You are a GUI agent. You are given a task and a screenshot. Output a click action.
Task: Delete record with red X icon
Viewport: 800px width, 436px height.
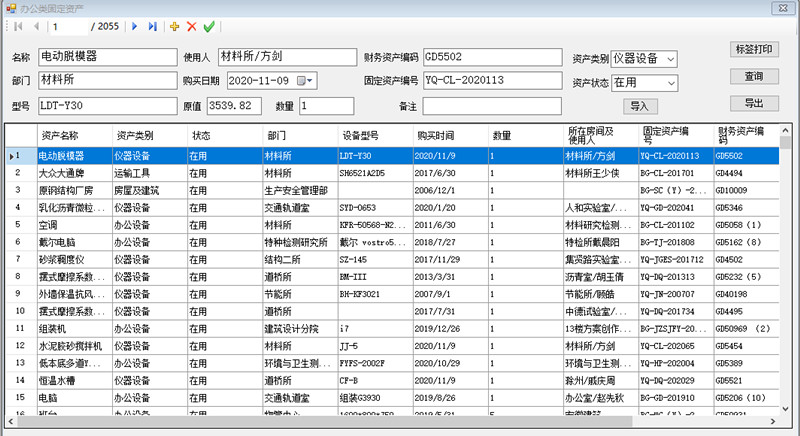(x=192, y=27)
